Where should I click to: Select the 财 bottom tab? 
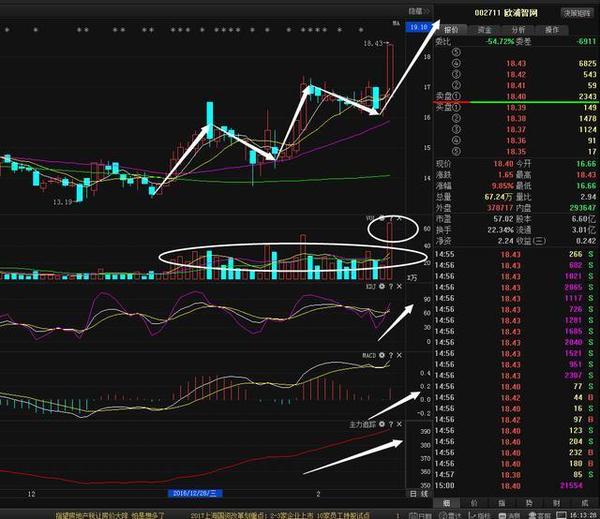coord(557,503)
